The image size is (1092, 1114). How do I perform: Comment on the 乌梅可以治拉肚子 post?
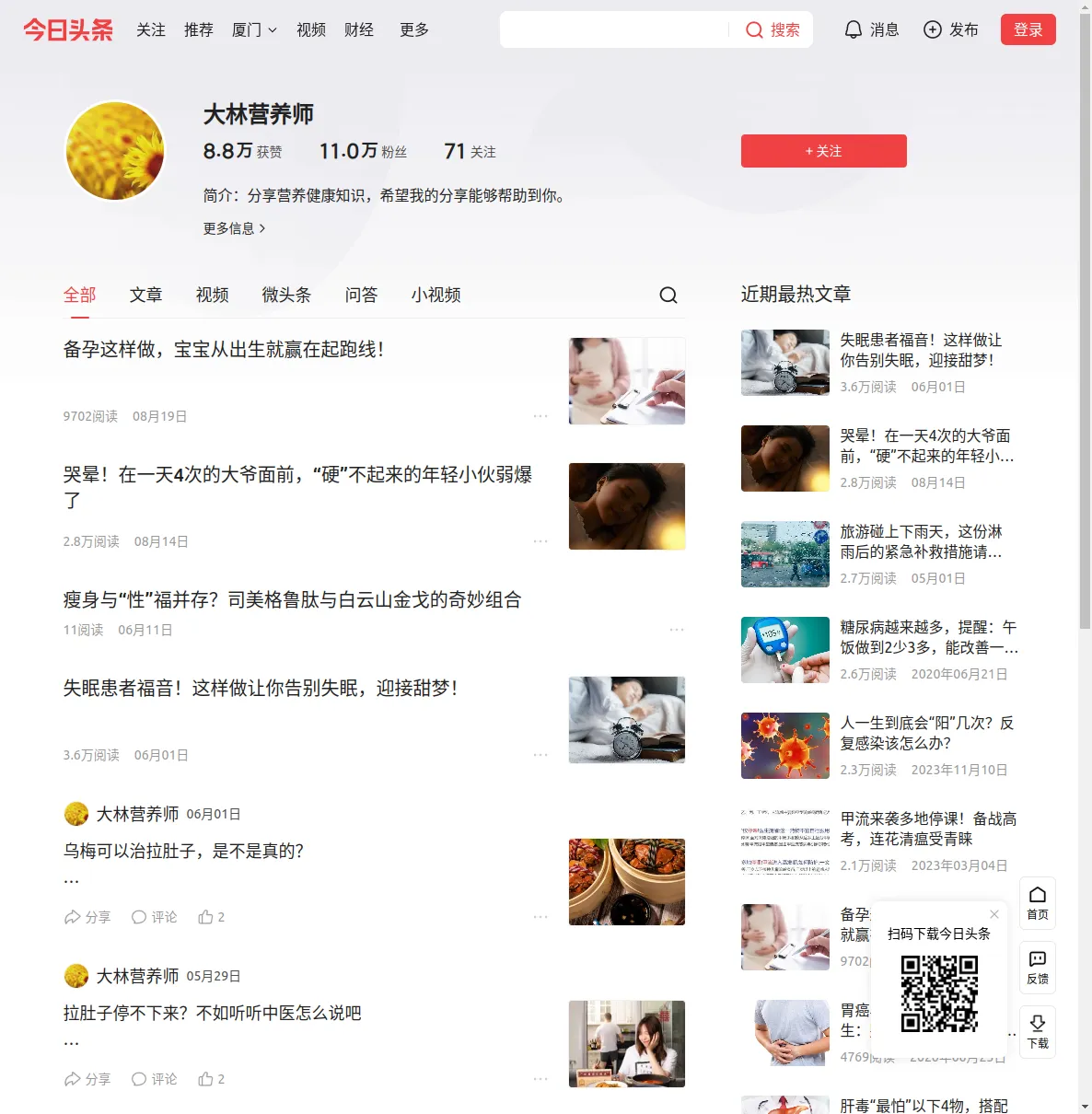coord(154,917)
